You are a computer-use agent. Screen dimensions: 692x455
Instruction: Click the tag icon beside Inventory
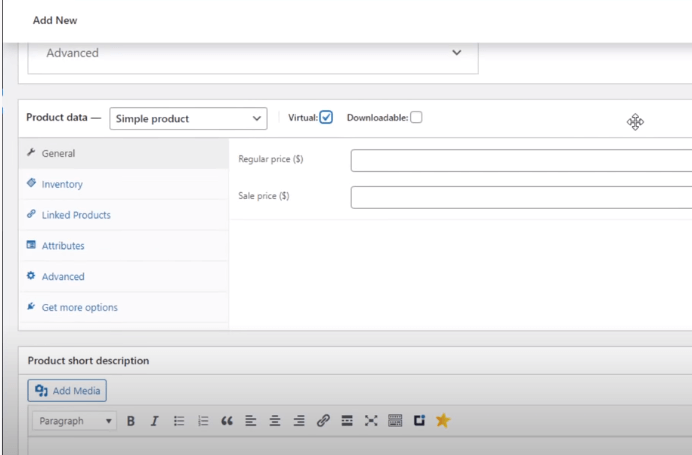coord(31,183)
